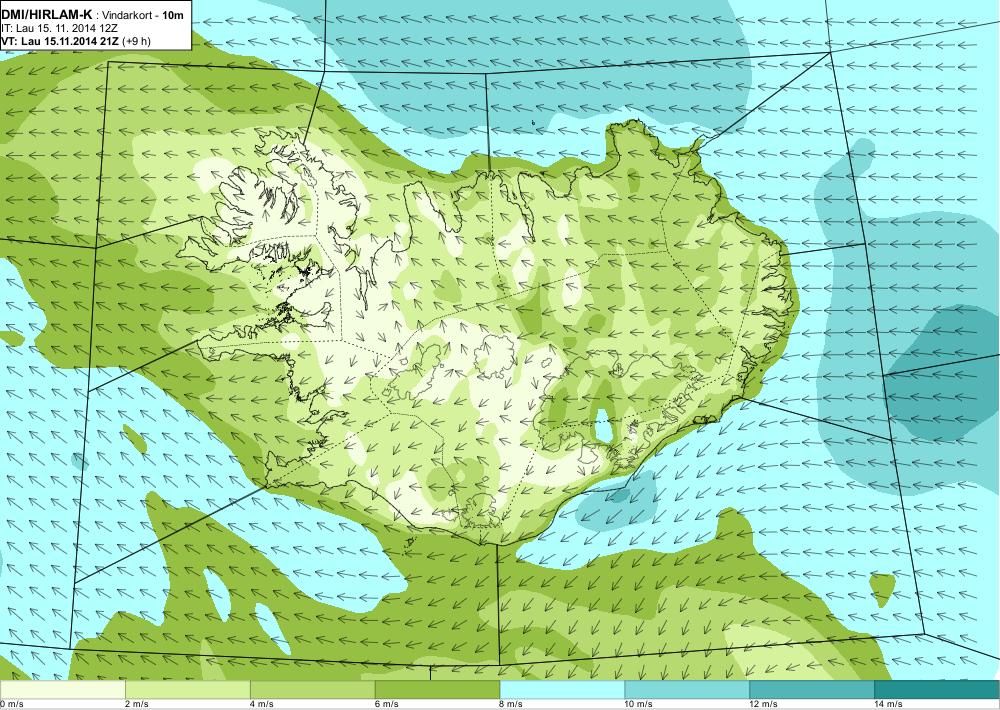This screenshot has height=710, width=1000.
Task: Click the 'VT: Lau 15.11.2014 21Z' line
Action: [60, 41]
